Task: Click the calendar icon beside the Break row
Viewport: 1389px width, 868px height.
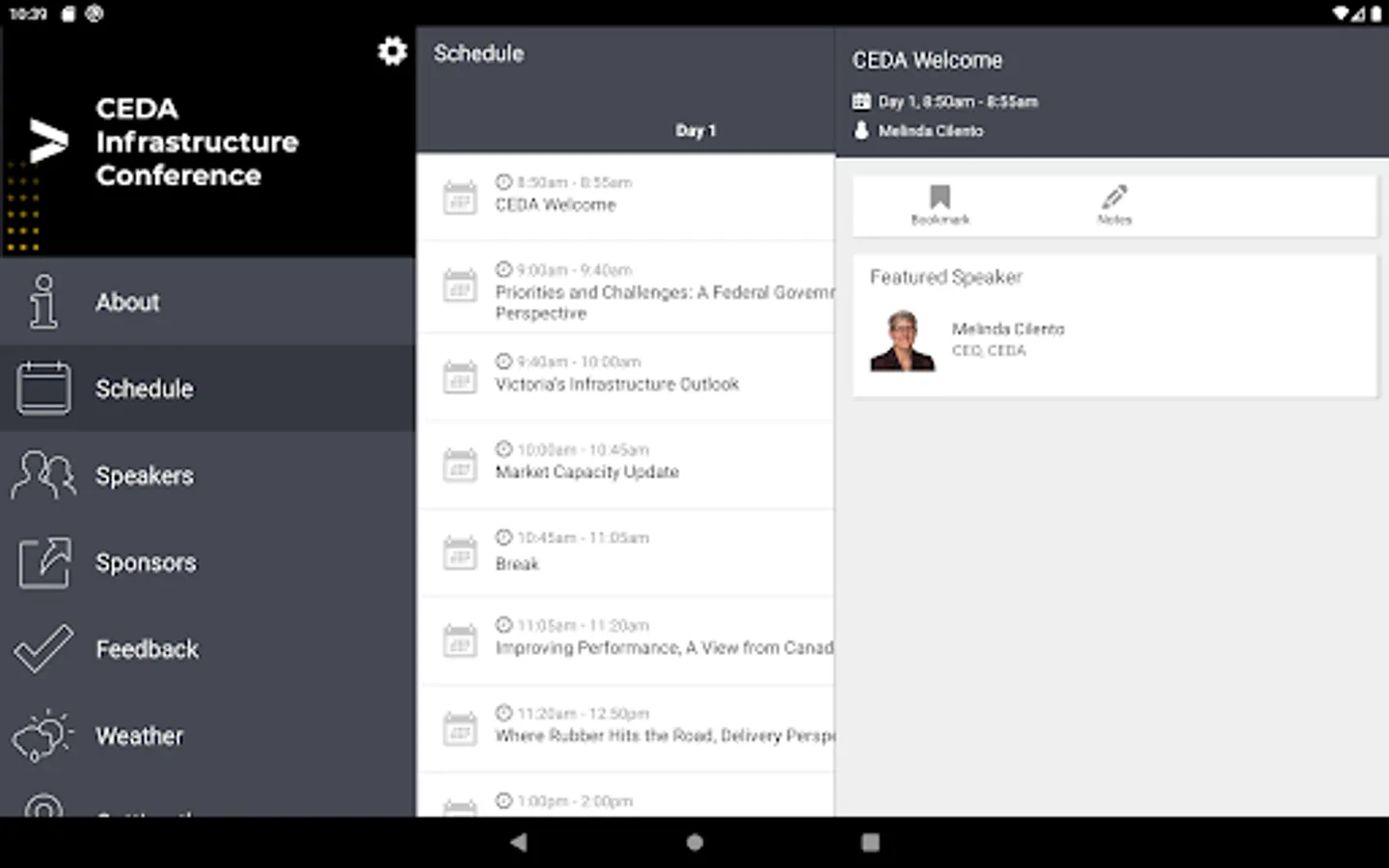Action: (x=460, y=553)
